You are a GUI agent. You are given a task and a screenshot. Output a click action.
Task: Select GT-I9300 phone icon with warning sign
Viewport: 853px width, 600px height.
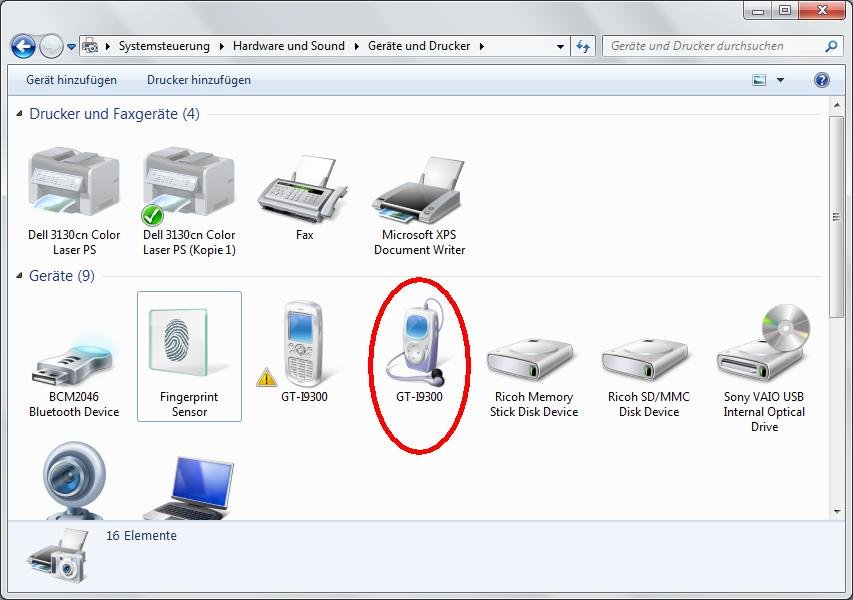click(x=304, y=351)
